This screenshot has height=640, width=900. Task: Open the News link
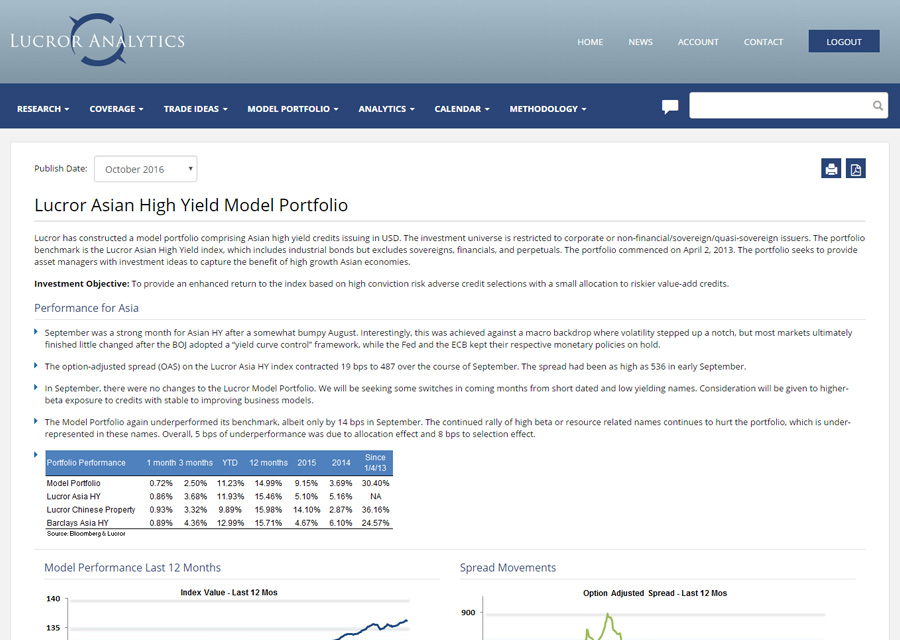pyautogui.click(x=641, y=42)
